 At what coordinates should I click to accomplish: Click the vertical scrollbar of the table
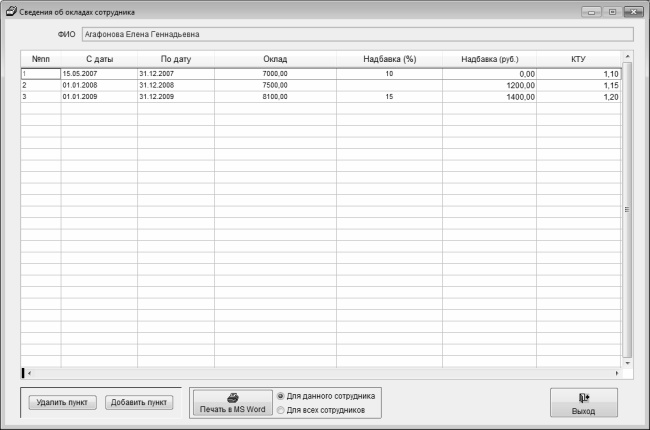click(628, 210)
